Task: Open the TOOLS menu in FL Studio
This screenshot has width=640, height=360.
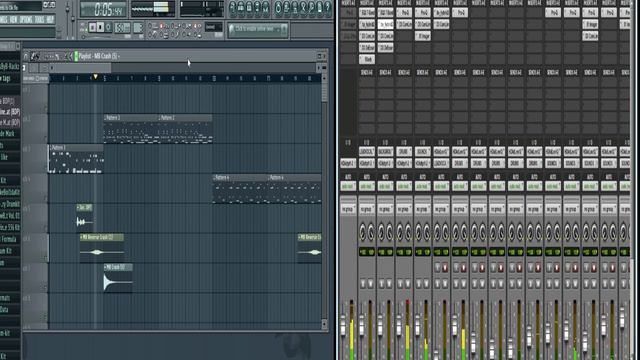Action: (40, 20)
